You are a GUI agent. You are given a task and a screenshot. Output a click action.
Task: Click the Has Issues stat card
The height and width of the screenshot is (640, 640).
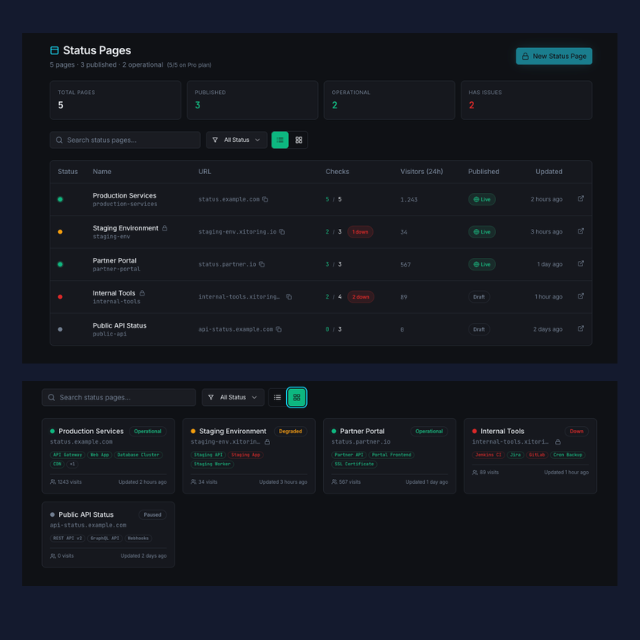click(526, 100)
